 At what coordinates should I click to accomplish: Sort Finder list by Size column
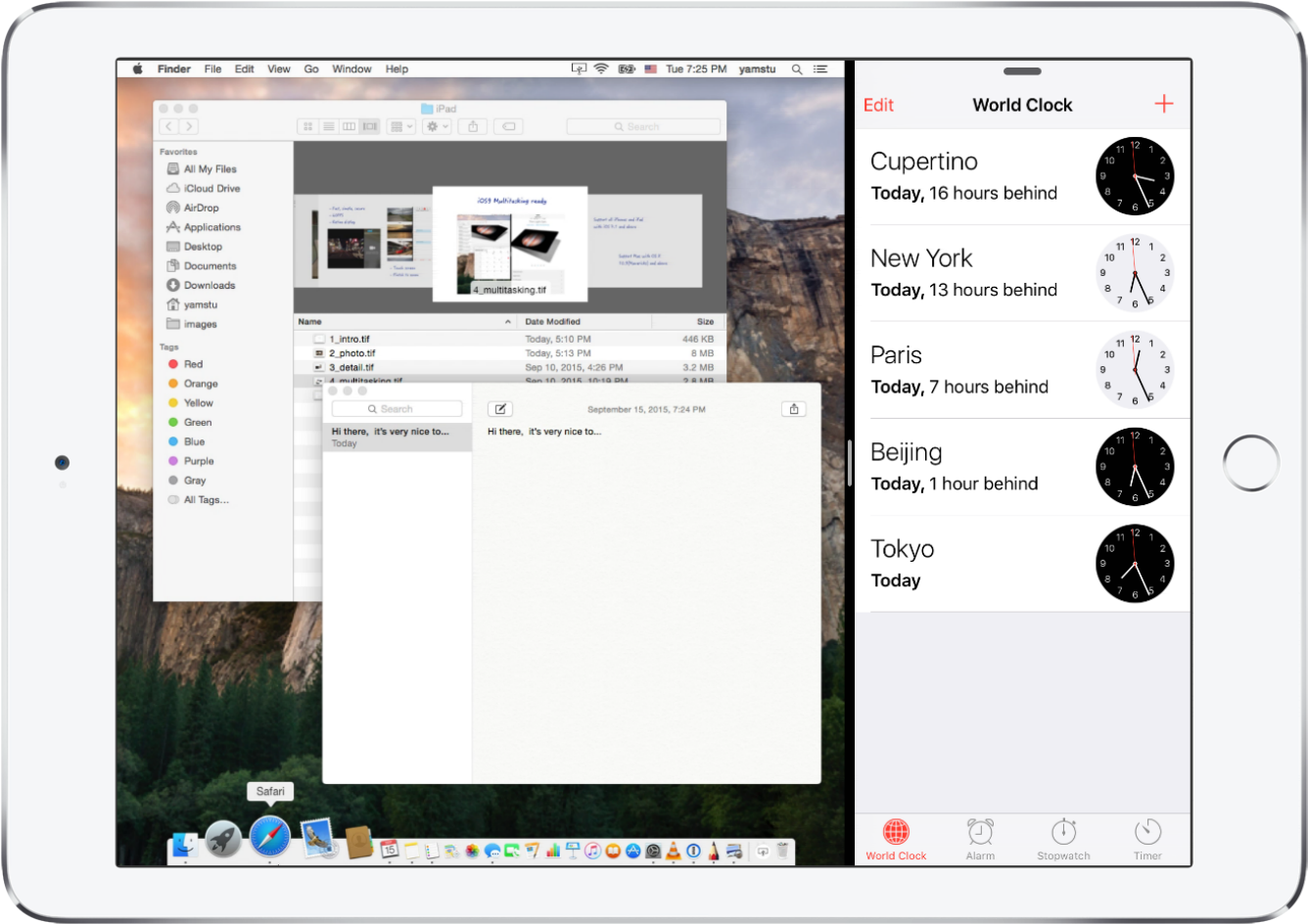pyautogui.click(x=689, y=321)
